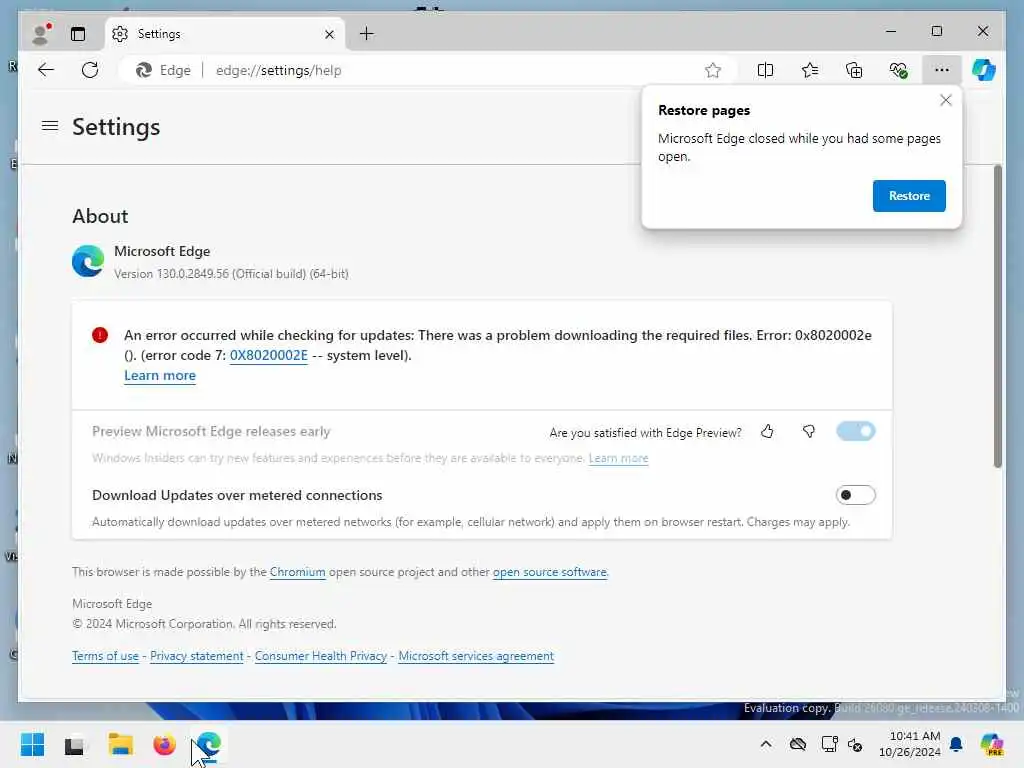Open Task View in taskbar

click(x=74, y=744)
